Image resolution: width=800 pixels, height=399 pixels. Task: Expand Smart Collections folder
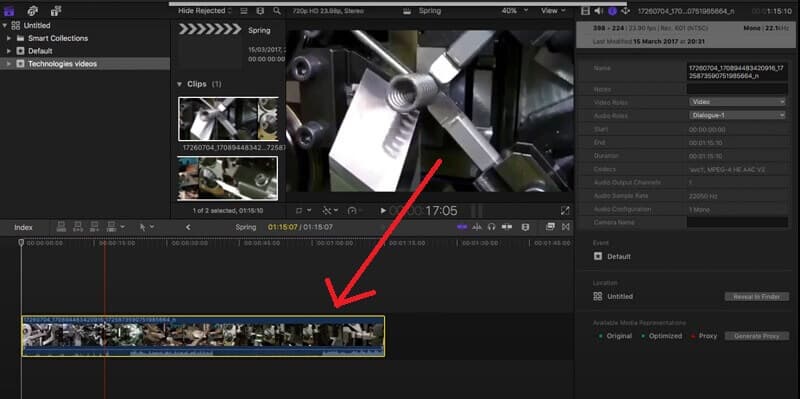[9, 38]
